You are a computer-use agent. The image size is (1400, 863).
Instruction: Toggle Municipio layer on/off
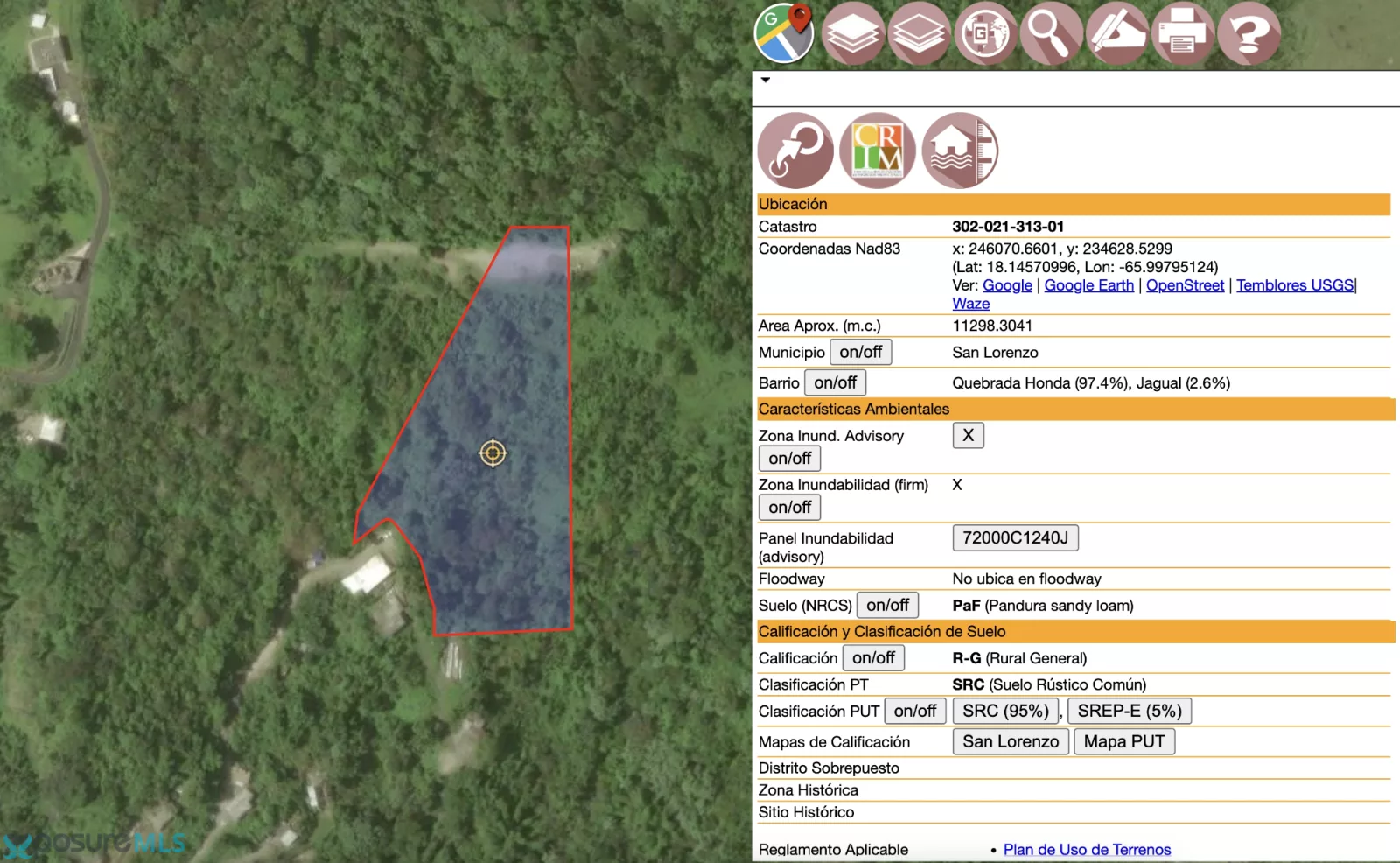pos(861,352)
